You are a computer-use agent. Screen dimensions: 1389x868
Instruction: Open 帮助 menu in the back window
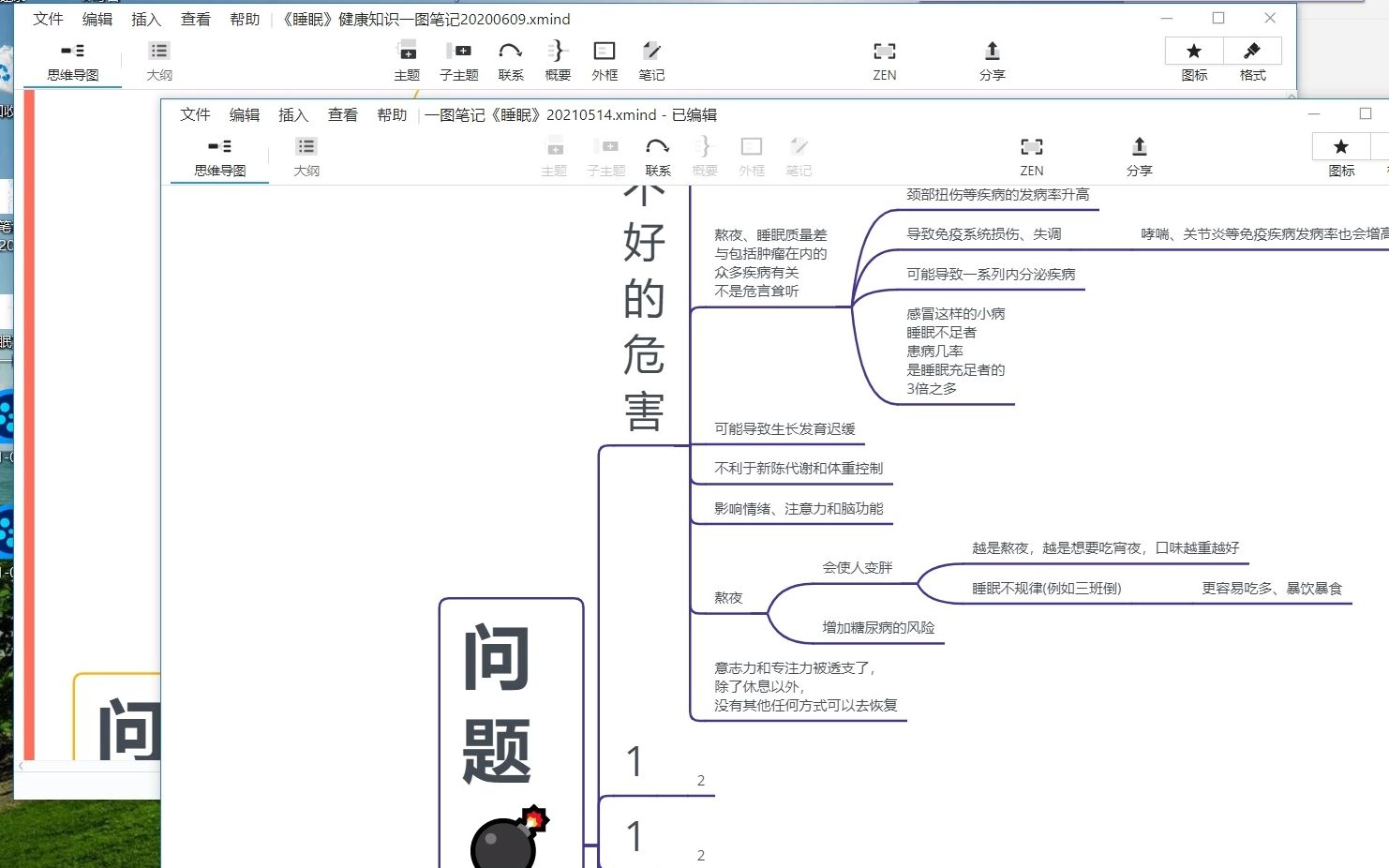[x=245, y=19]
